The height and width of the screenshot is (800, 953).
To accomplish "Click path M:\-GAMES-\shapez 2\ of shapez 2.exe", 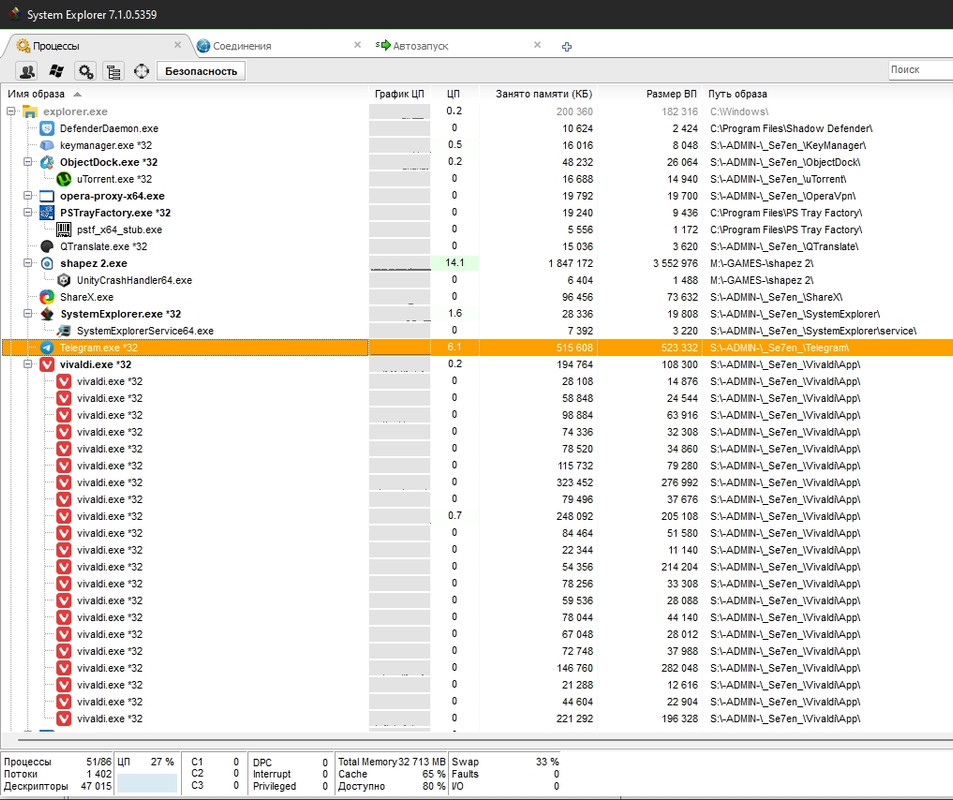I will pyautogui.click(x=762, y=263).
